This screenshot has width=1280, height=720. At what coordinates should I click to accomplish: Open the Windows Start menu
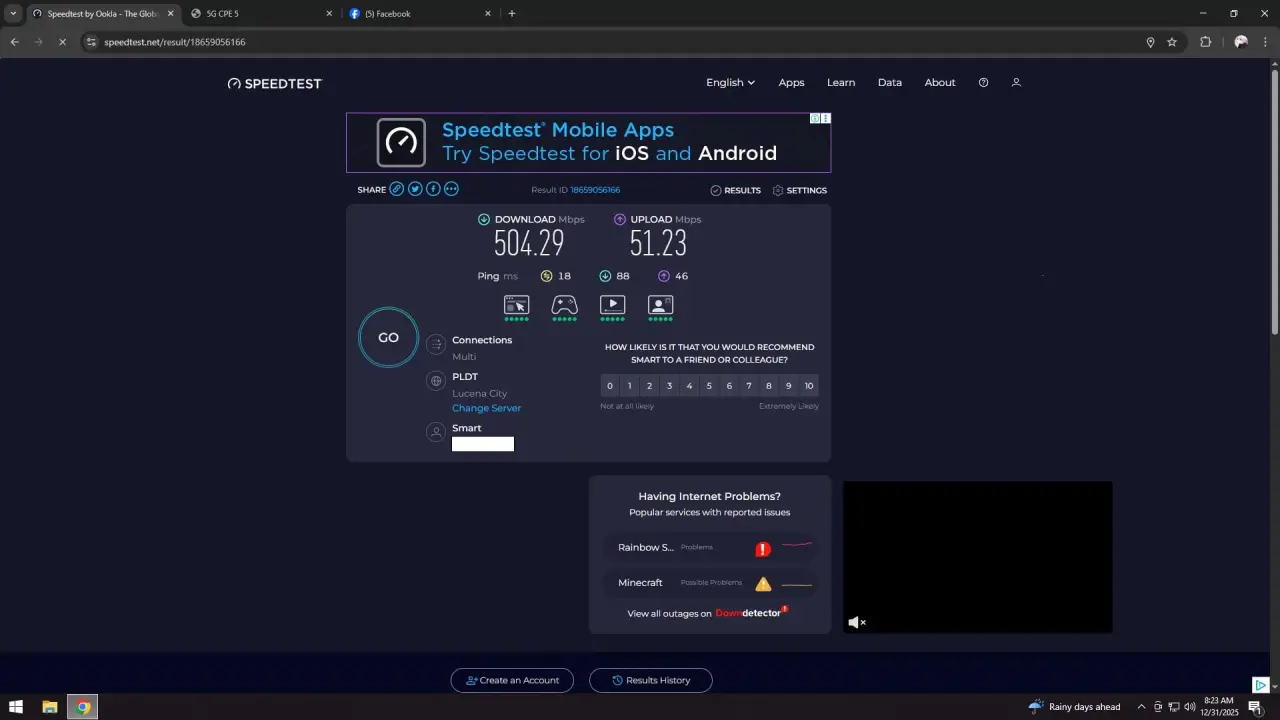16,707
